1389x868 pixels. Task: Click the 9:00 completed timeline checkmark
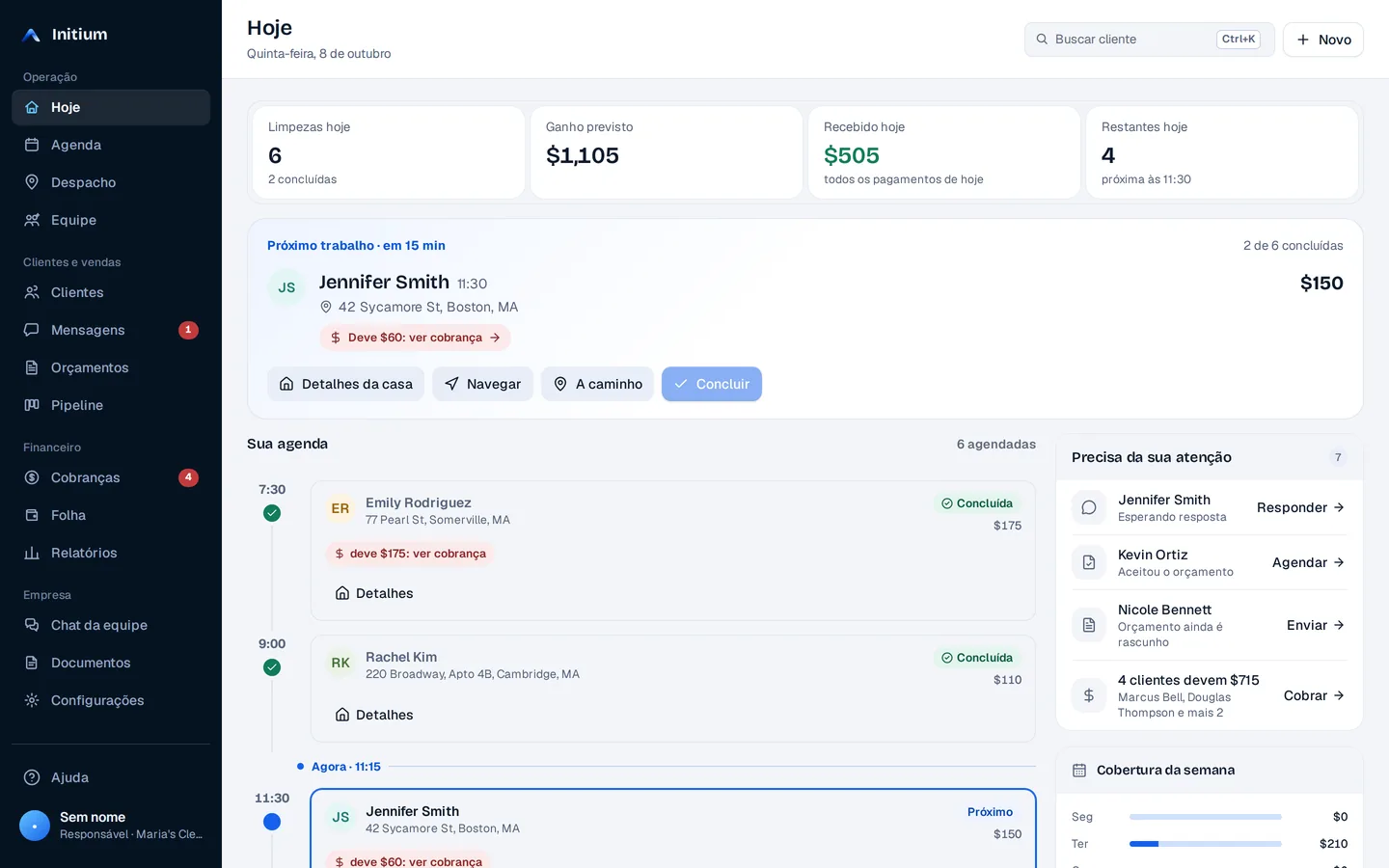[x=272, y=667]
